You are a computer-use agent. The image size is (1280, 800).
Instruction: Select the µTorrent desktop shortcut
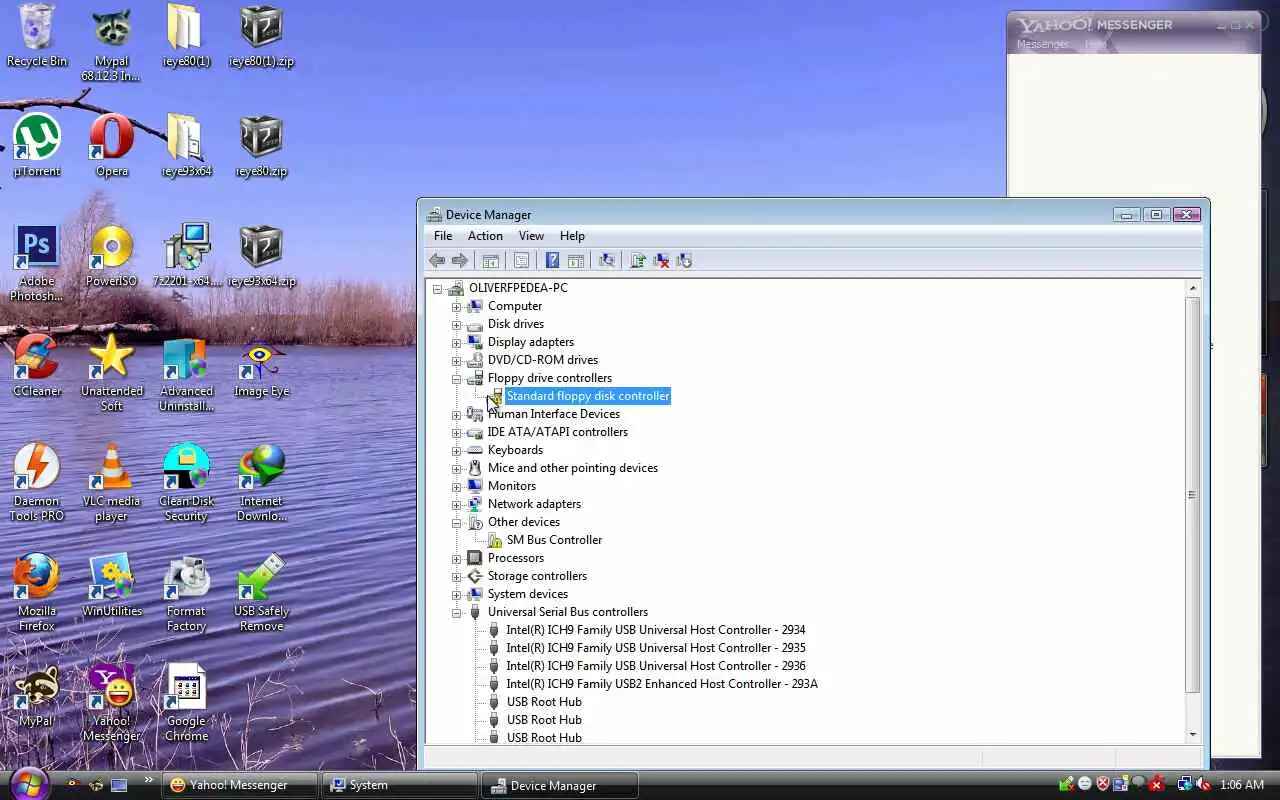[37, 146]
